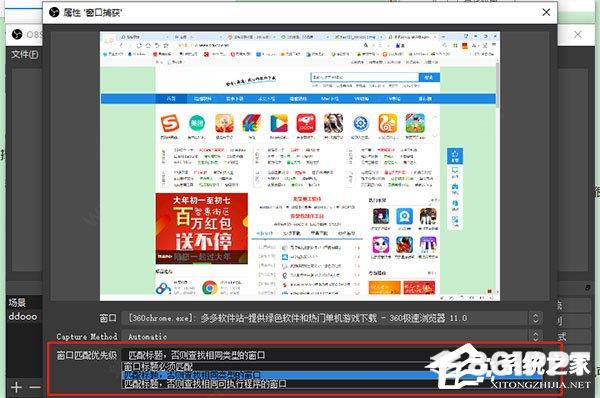Click the Sogou S app icon in preview
Image resolution: width=600 pixels, height=398 pixels.
170,123
